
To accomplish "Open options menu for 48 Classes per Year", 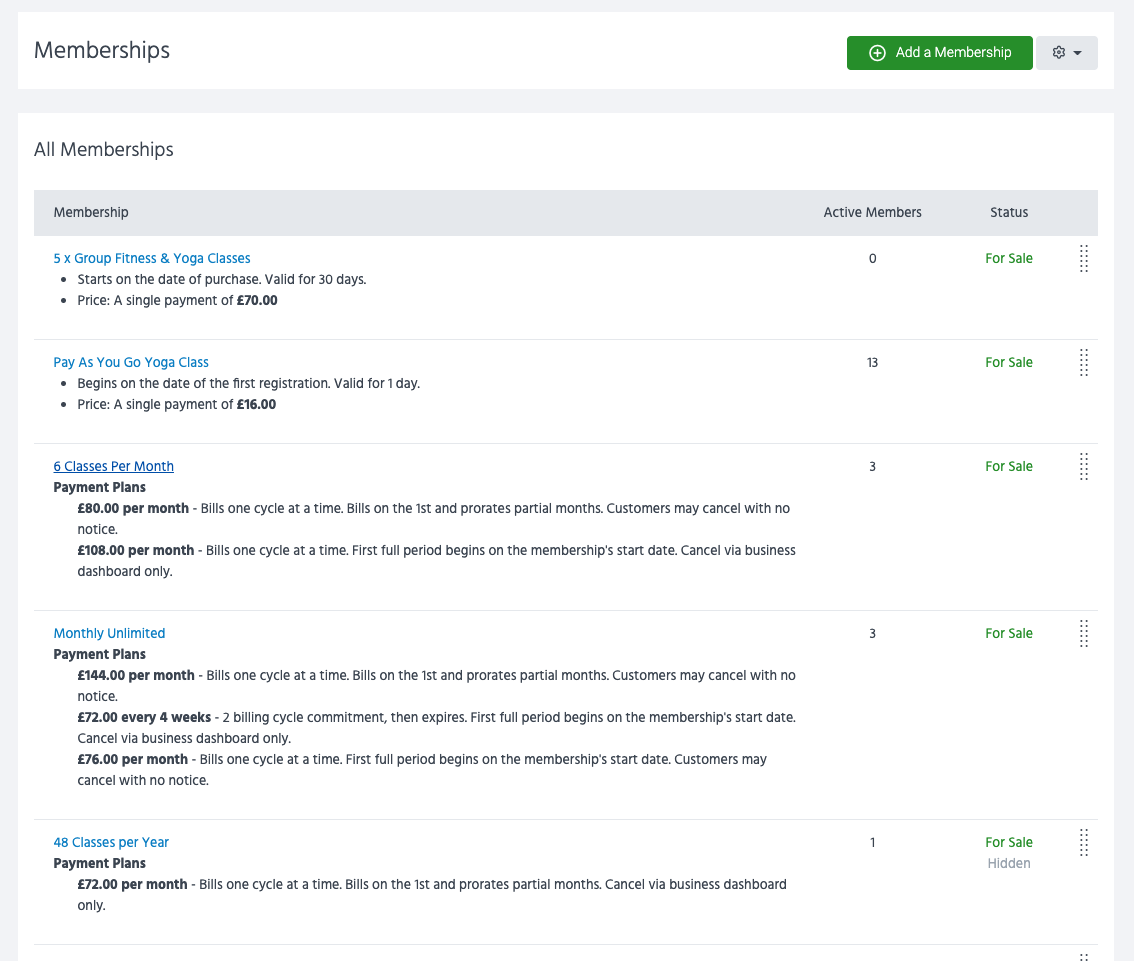I will [1084, 842].
